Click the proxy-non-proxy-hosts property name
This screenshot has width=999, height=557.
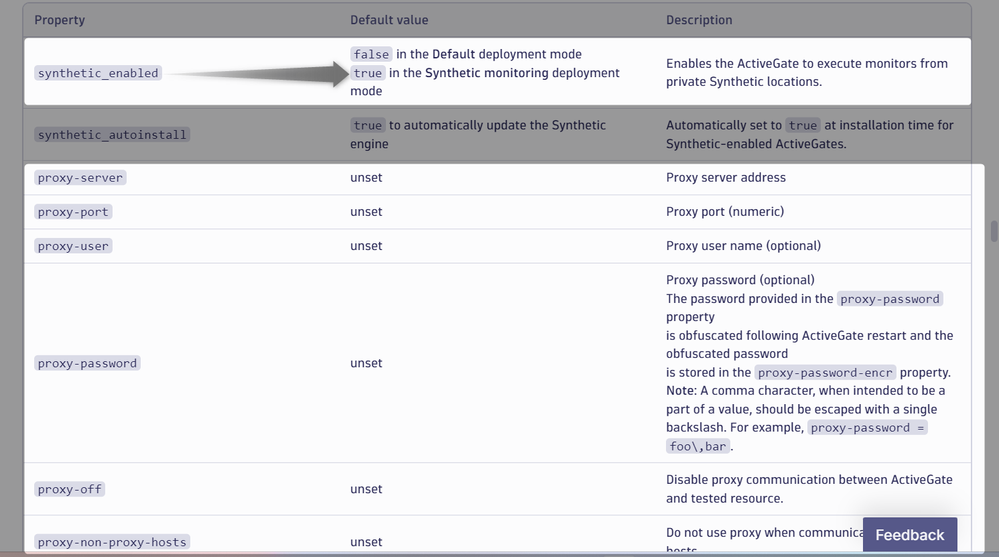[112, 542]
